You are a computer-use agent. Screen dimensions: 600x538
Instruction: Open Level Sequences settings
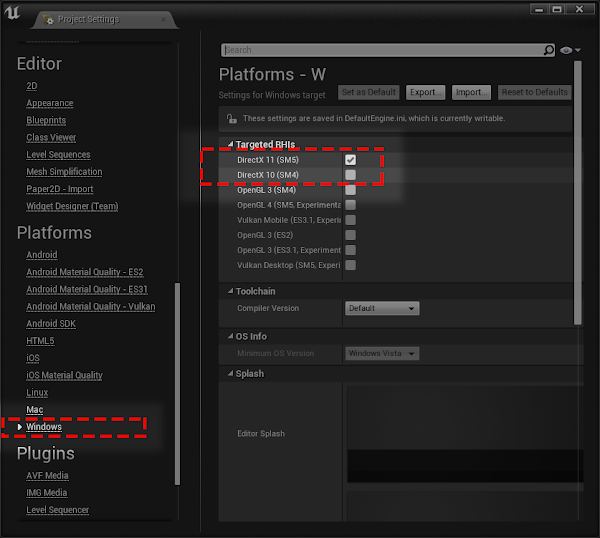tap(58, 155)
